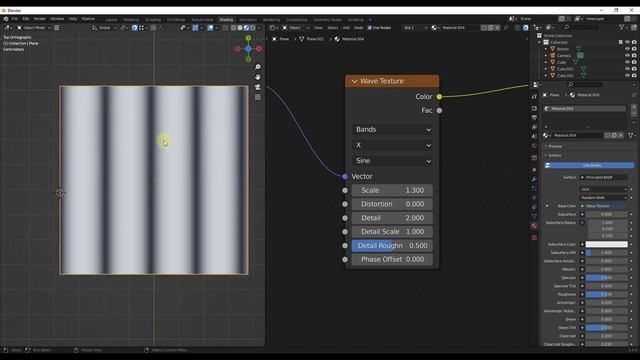Adjust the Detail Roughness slider on node
The height and width of the screenshot is (360, 640).
point(392,245)
